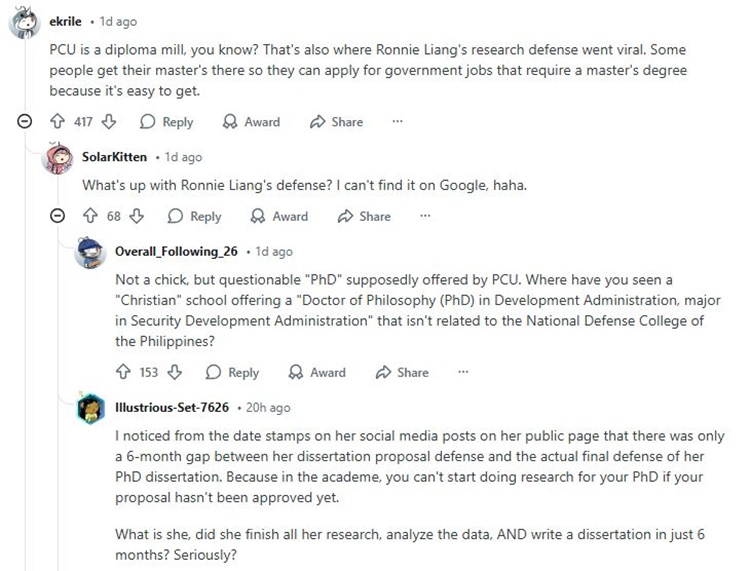Open more options on ekrile's comment
Image resolution: width=750 pixels, height=571 pixels.
click(x=397, y=122)
